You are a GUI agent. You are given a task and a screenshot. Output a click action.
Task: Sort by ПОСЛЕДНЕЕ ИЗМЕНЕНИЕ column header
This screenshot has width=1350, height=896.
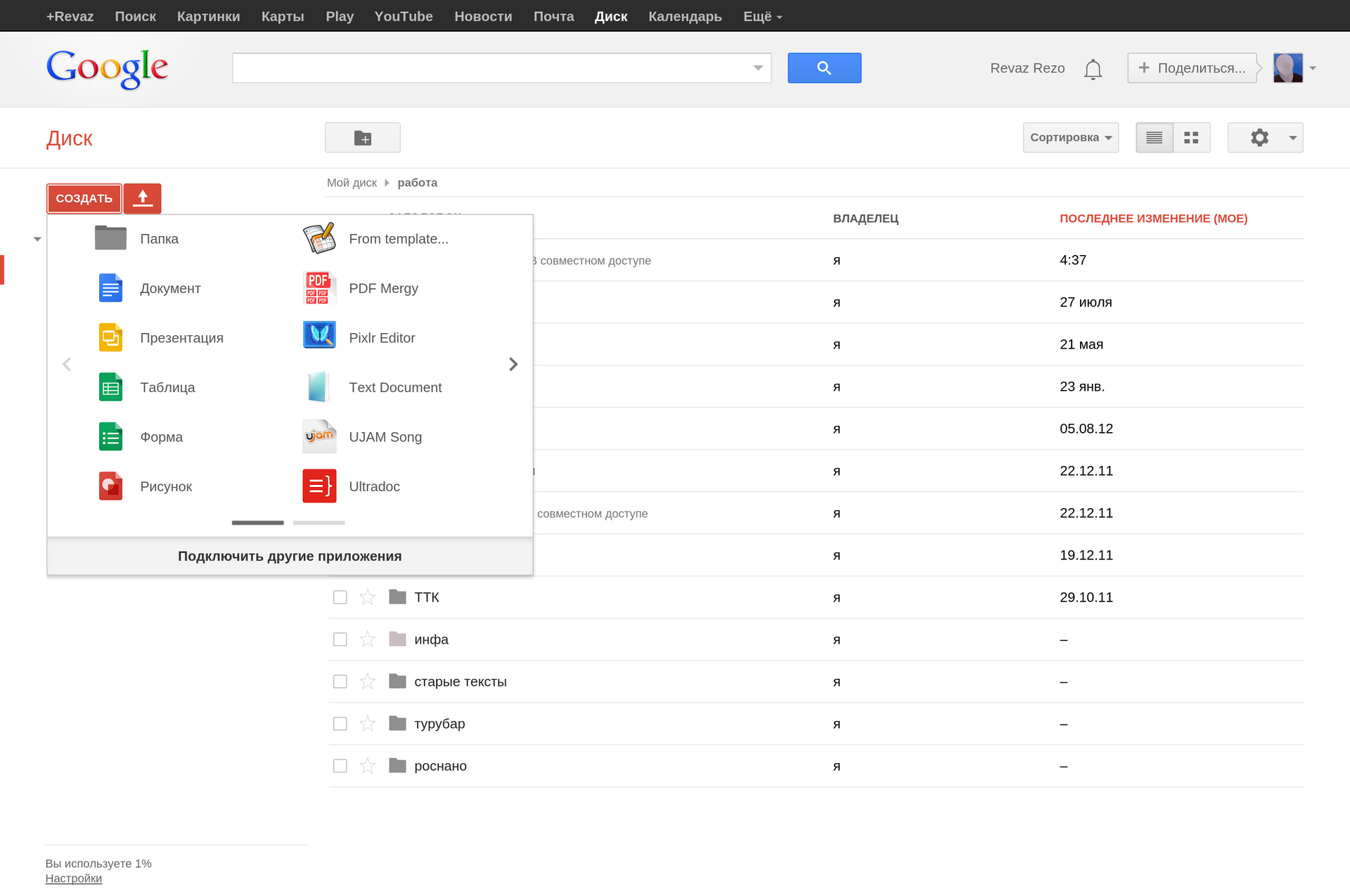pyautogui.click(x=1153, y=219)
